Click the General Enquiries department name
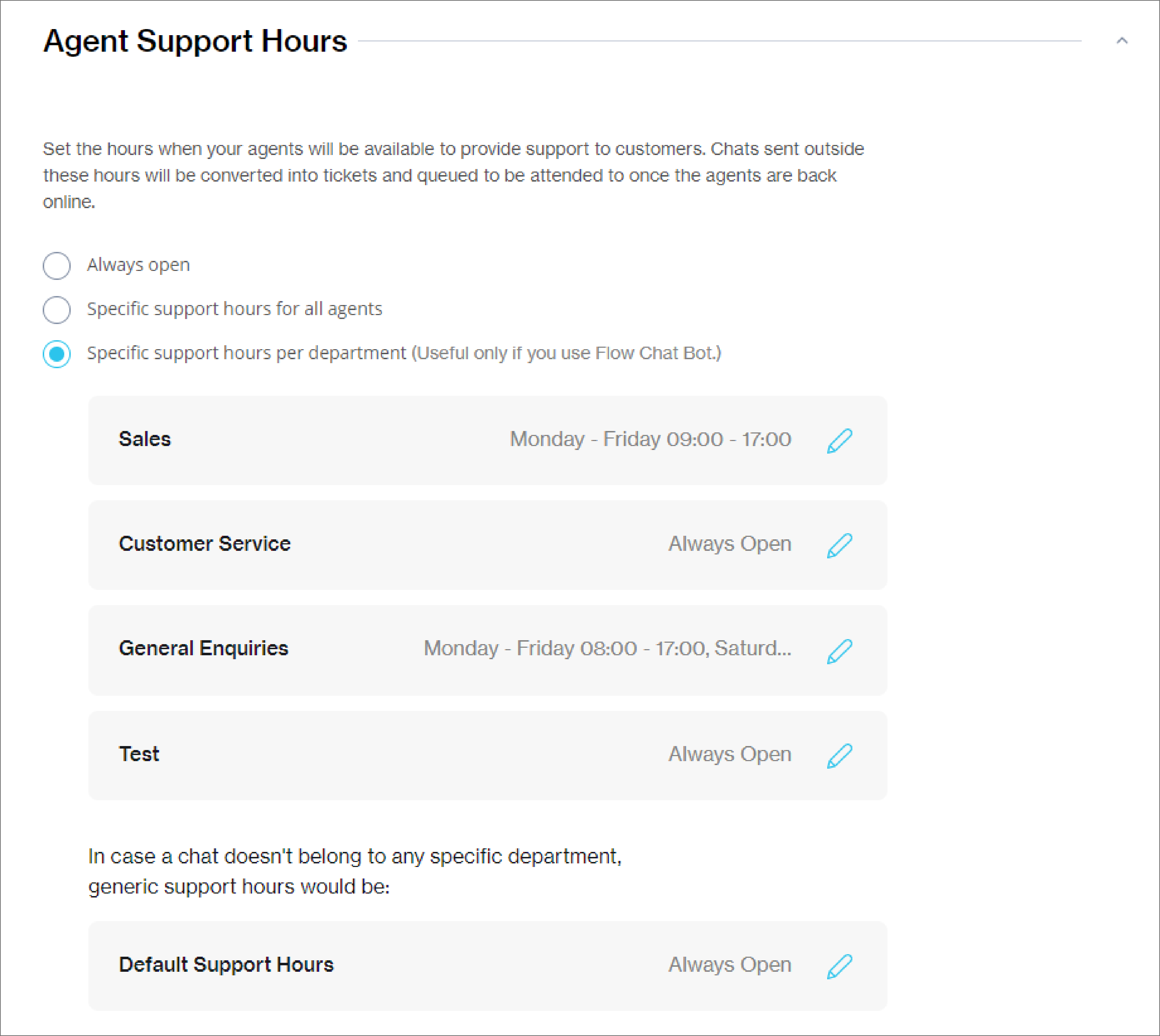This screenshot has height=1036, width=1160. 203,648
